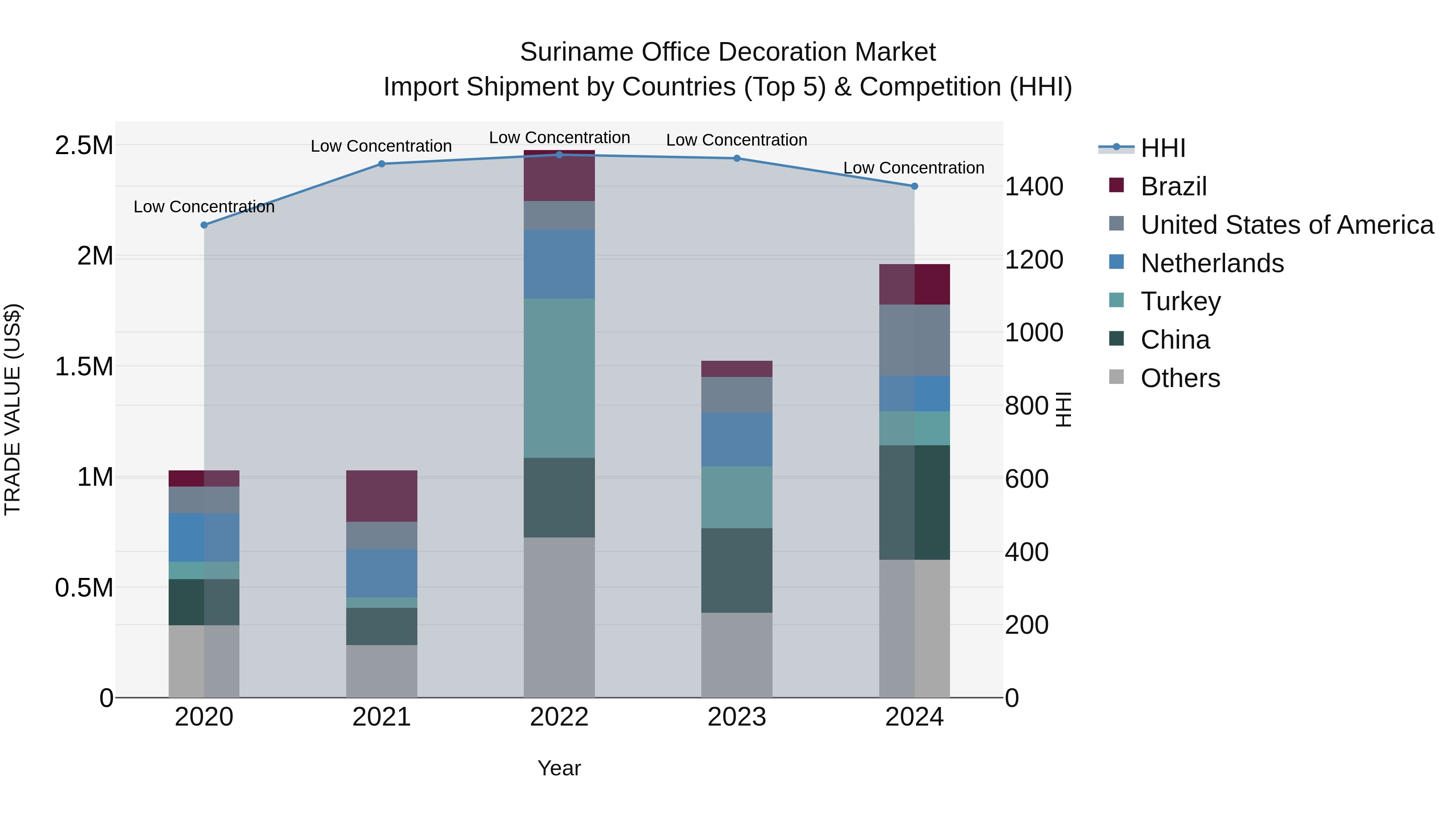Click the Netherlands color swatch in legend
The width and height of the screenshot is (1456, 819).
click(x=1116, y=262)
